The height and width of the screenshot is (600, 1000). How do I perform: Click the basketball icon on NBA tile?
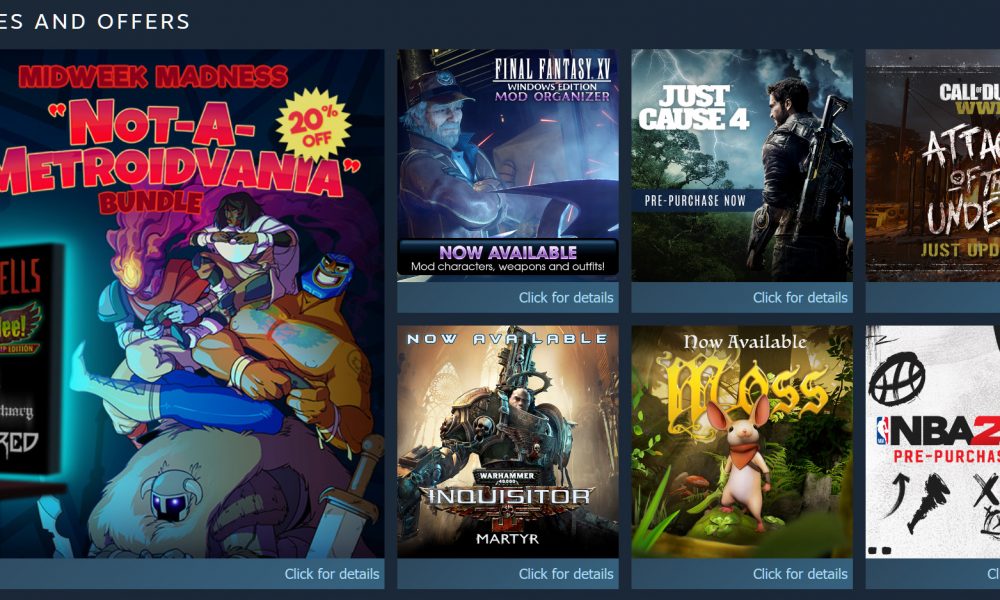pos(897,378)
